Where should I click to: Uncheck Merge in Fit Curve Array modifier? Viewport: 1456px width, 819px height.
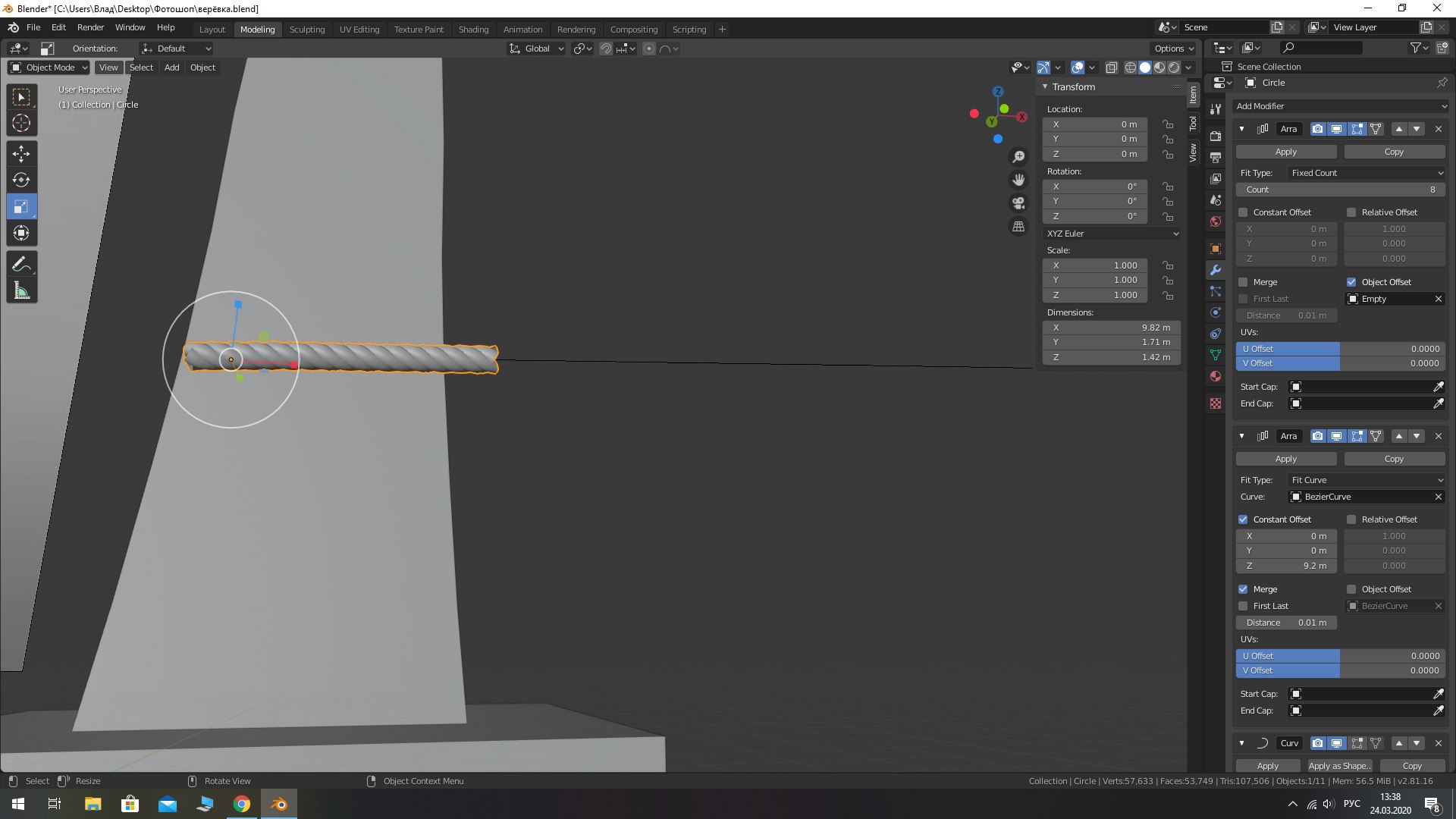pyautogui.click(x=1243, y=589)
